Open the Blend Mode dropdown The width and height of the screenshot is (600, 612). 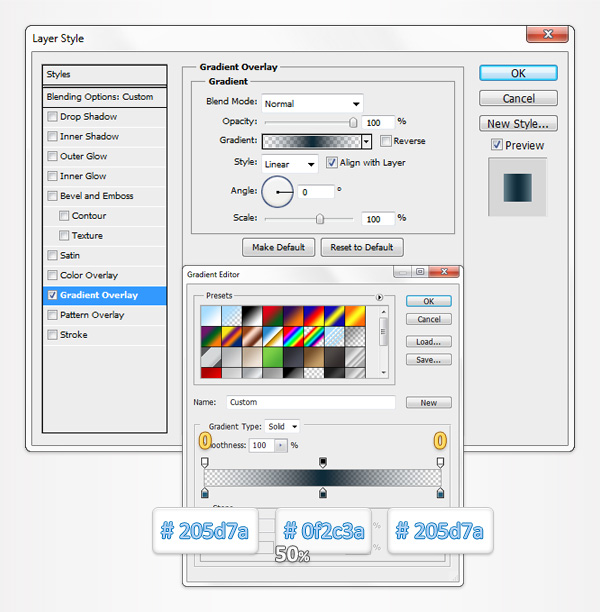click(312, 103)
